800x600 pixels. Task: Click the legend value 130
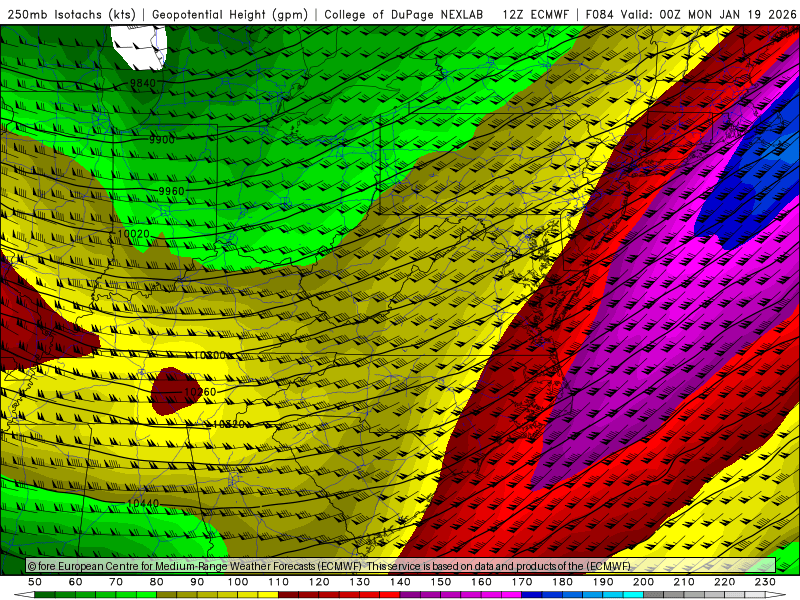pos(360,582)
